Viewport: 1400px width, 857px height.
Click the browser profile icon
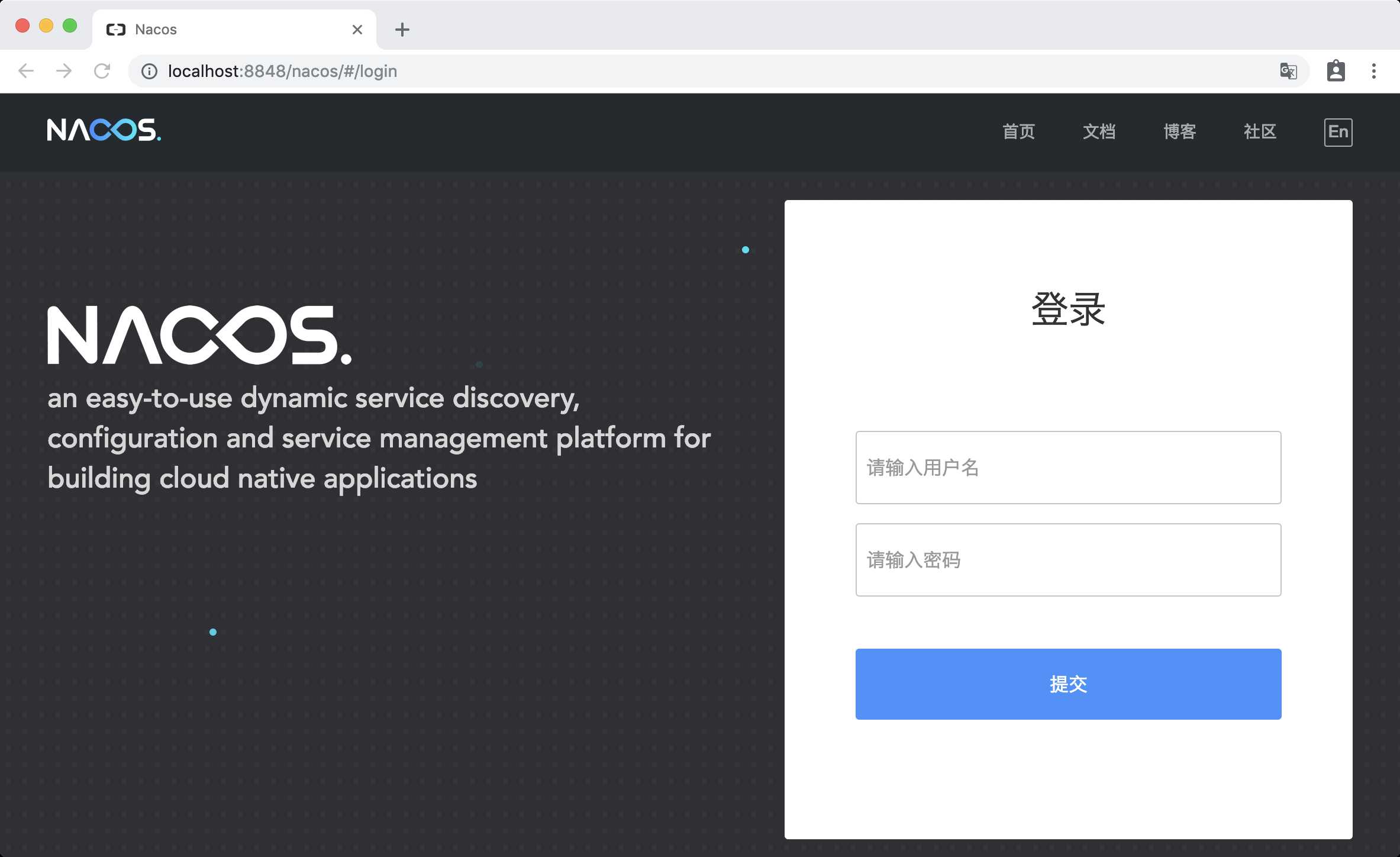[x=1336, y=70]
